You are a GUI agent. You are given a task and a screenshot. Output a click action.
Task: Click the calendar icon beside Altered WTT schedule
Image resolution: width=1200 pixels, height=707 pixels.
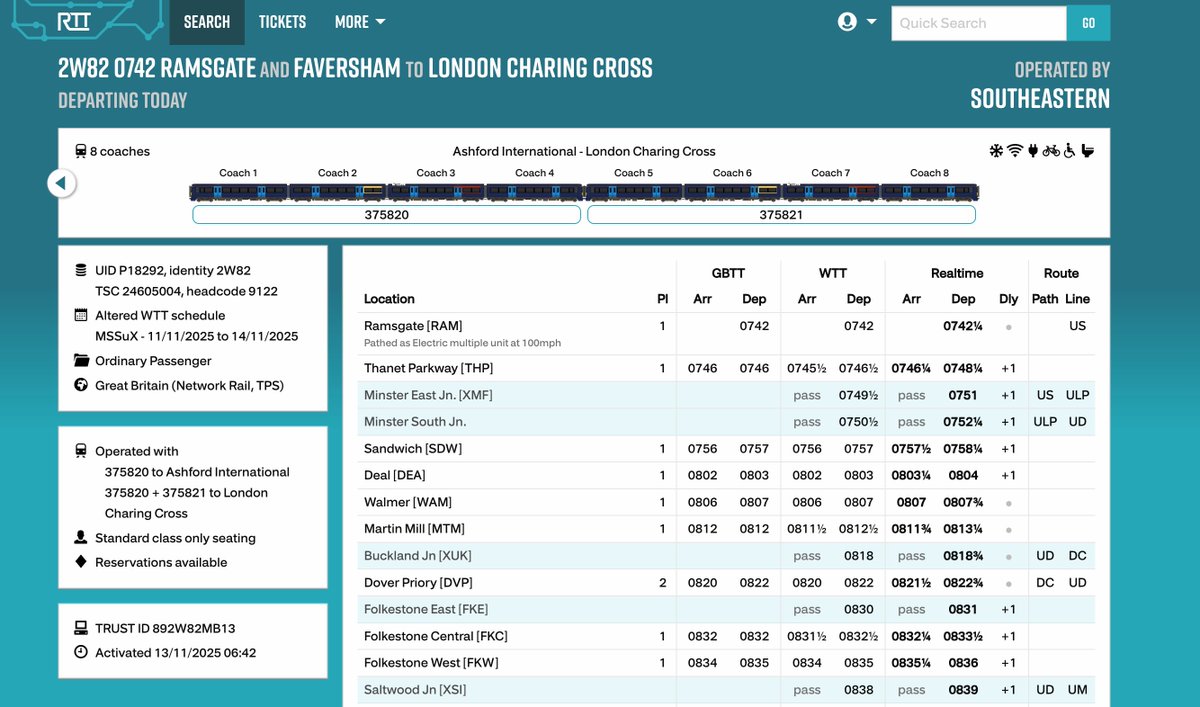[81, 315]
